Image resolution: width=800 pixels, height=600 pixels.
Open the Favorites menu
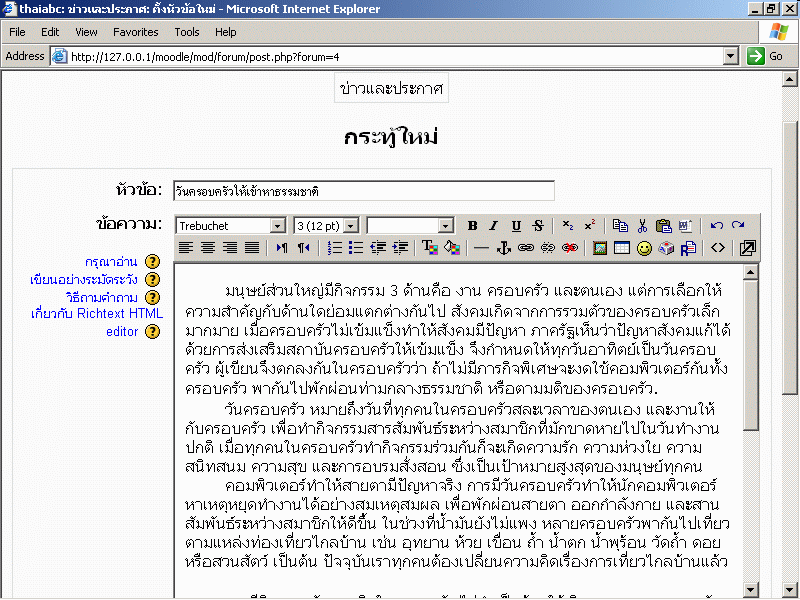click(x=135, y=32)
